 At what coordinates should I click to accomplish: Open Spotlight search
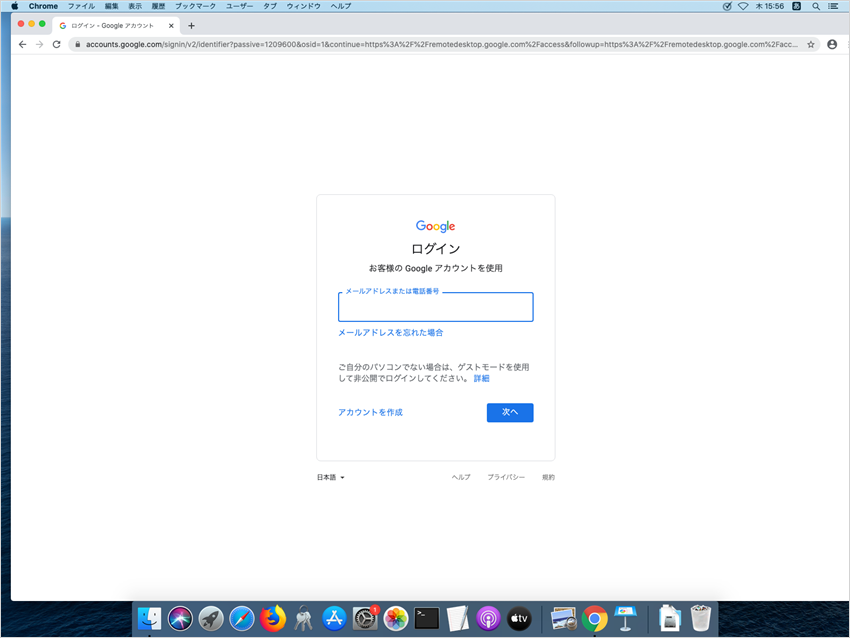(x=816, y=6)
